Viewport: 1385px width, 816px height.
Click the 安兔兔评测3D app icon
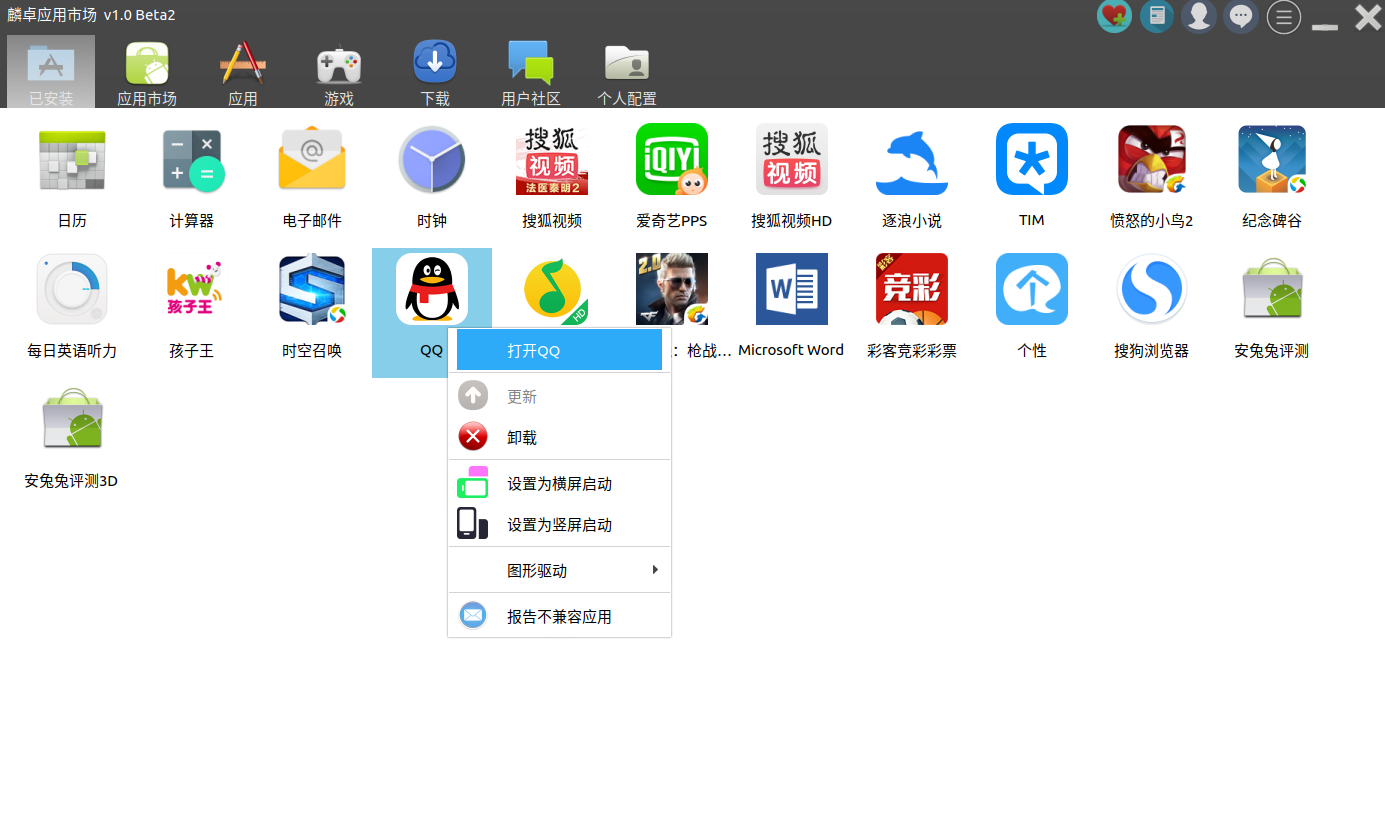coord(72,420)
